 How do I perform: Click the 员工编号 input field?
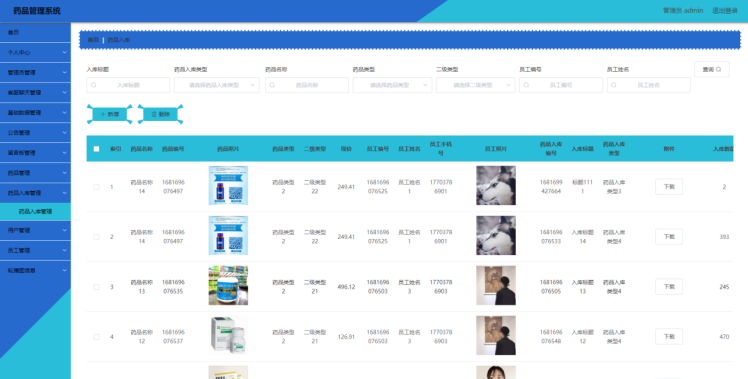click(x=561, y=85)
